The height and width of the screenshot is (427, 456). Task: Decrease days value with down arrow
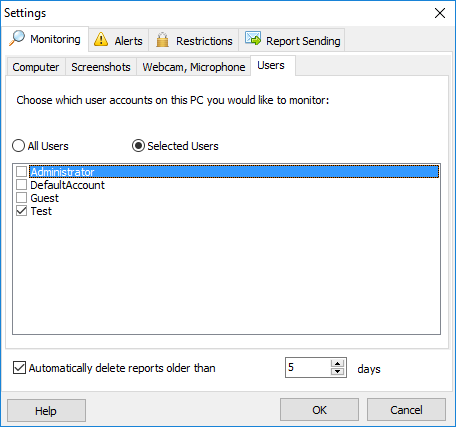coord(338,371)
